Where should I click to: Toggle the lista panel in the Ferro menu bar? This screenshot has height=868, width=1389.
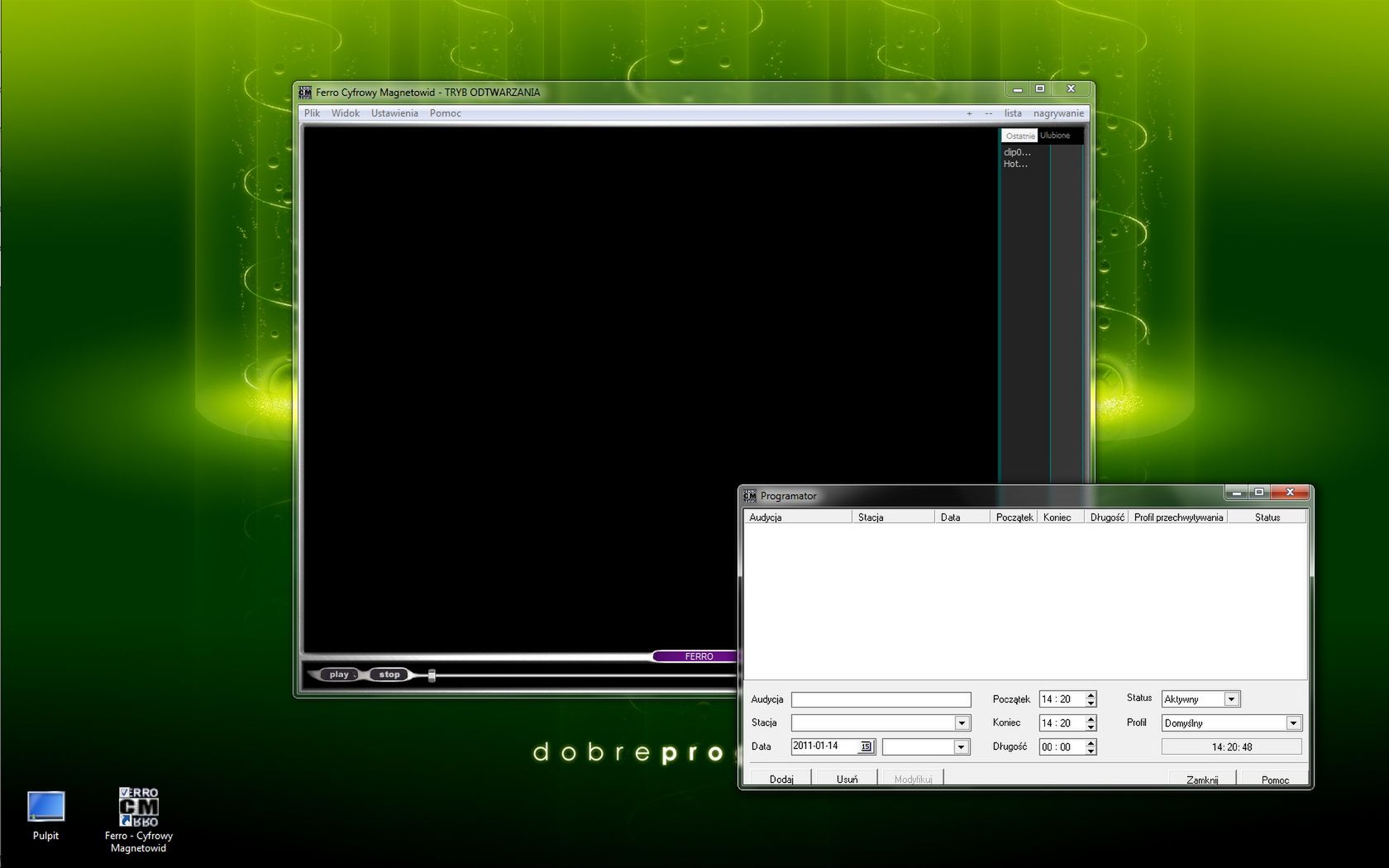click(x=1013, y=113)
